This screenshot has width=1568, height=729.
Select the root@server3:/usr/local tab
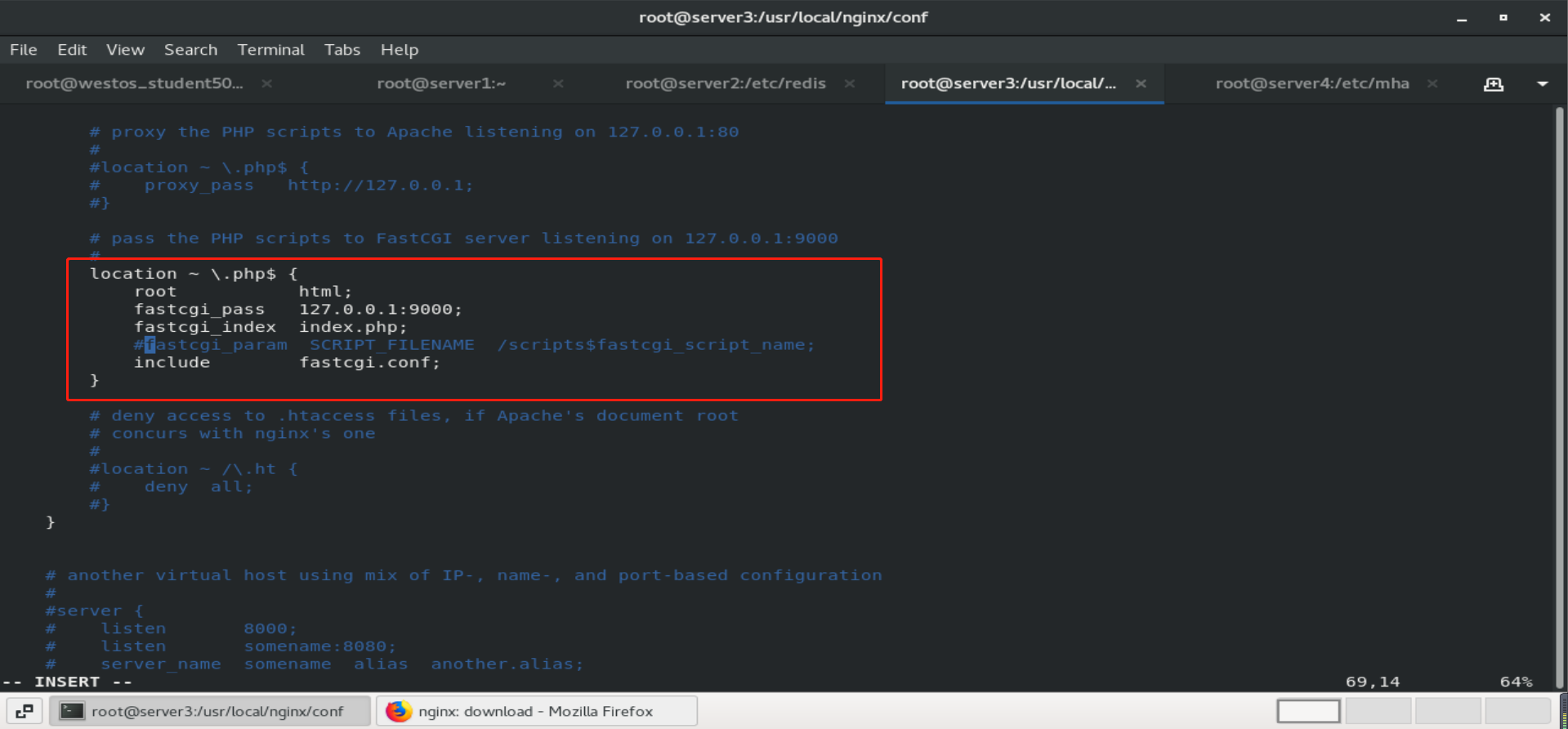click(x=1008, y=83)
